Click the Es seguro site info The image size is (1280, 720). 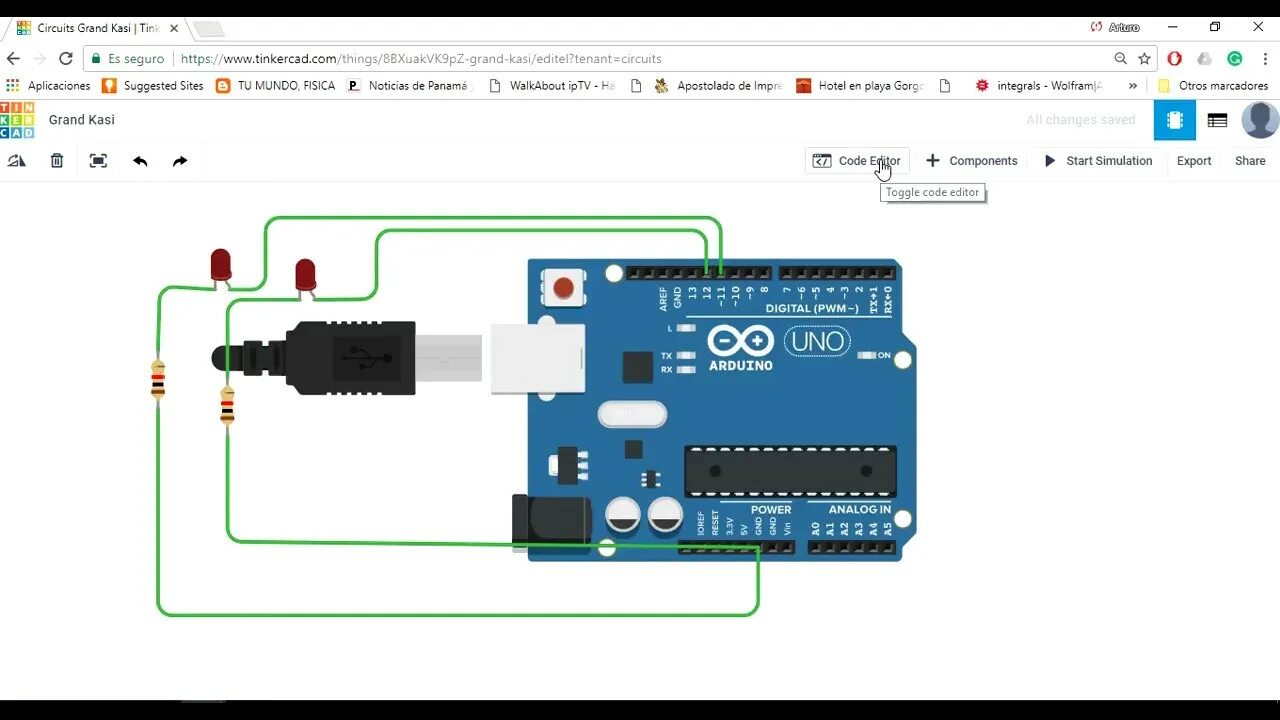click(x=127, y=59)
